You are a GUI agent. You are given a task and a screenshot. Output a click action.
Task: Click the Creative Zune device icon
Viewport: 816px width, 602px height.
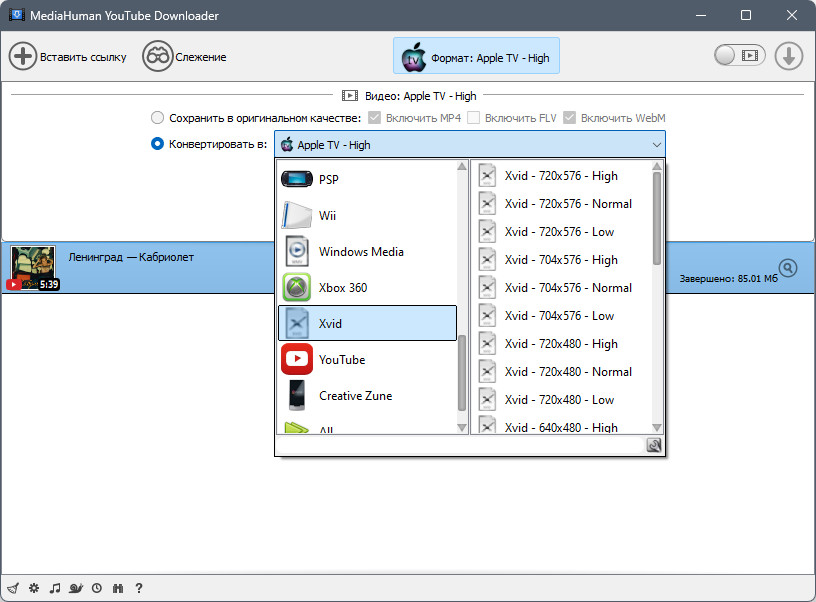(x=297, y=395)
